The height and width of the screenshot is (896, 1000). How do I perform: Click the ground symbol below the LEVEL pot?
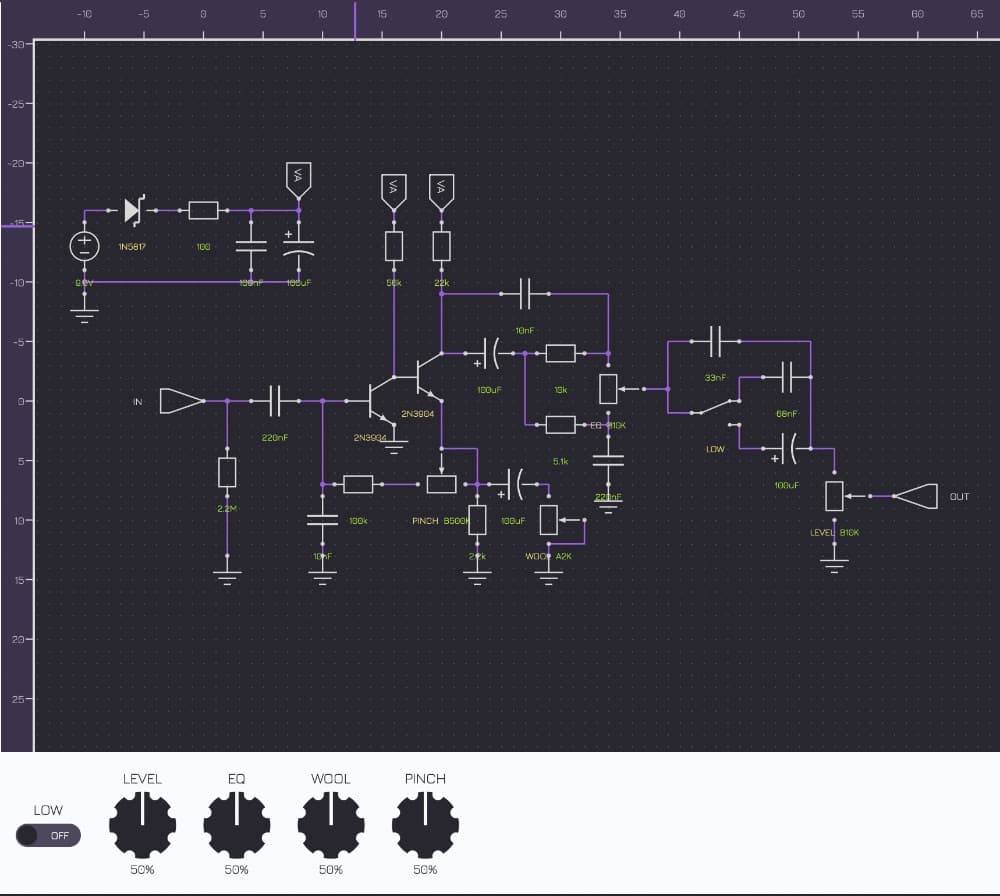click(x=834, y=566)
